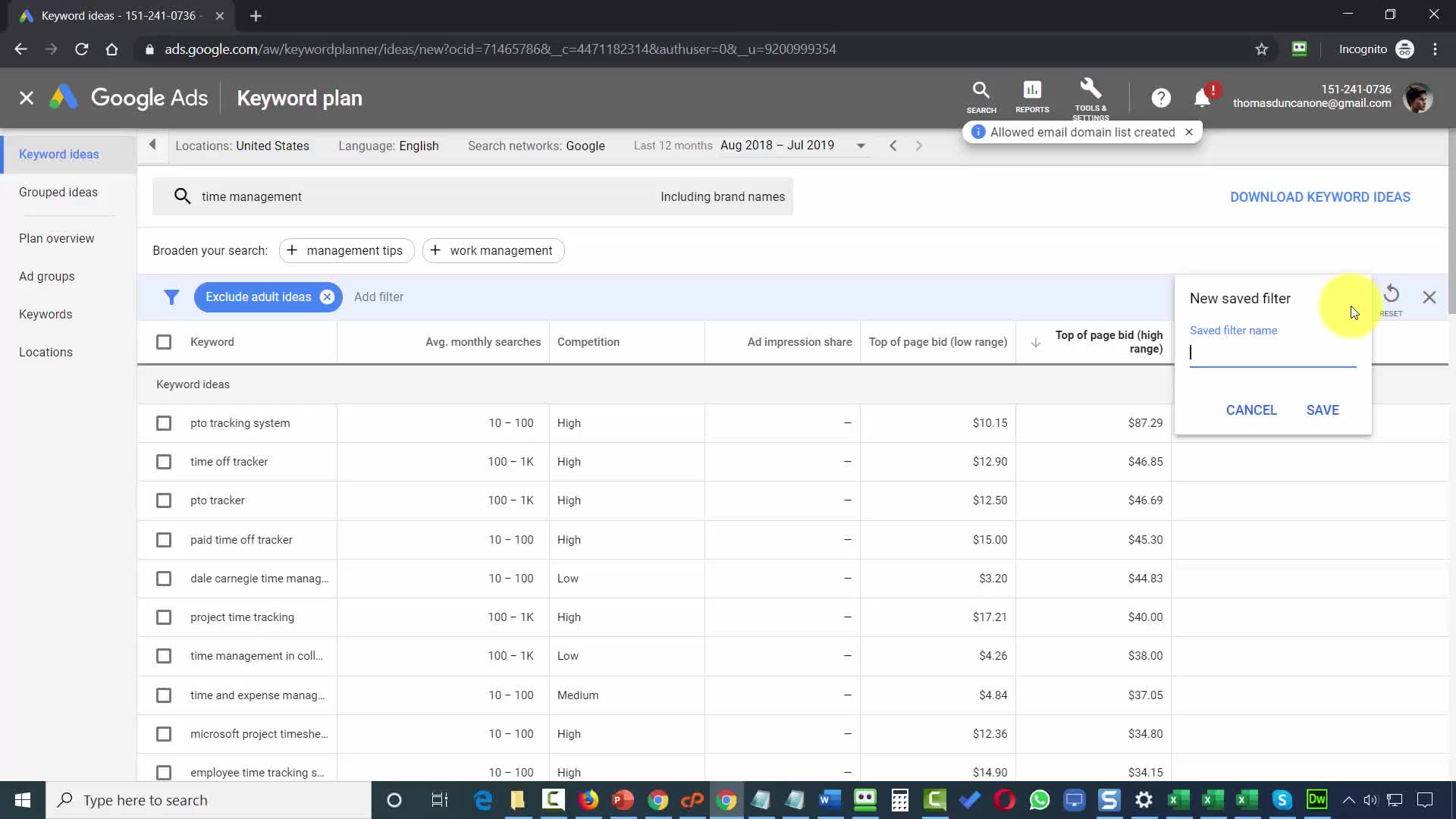Check the pto tracking system row
The height and width of the screenshot is (819, 1456).
pos(164,423)
